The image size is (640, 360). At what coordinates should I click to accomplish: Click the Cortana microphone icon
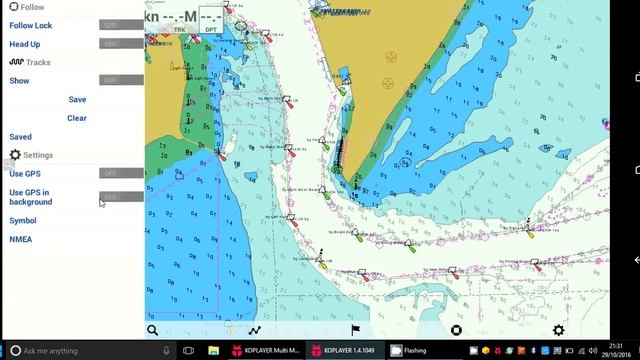[x=166, y=351]
